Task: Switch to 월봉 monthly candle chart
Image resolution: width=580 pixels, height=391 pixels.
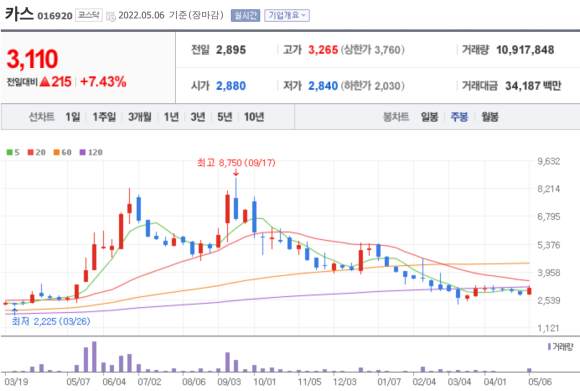Action: [x=490, y=117]
